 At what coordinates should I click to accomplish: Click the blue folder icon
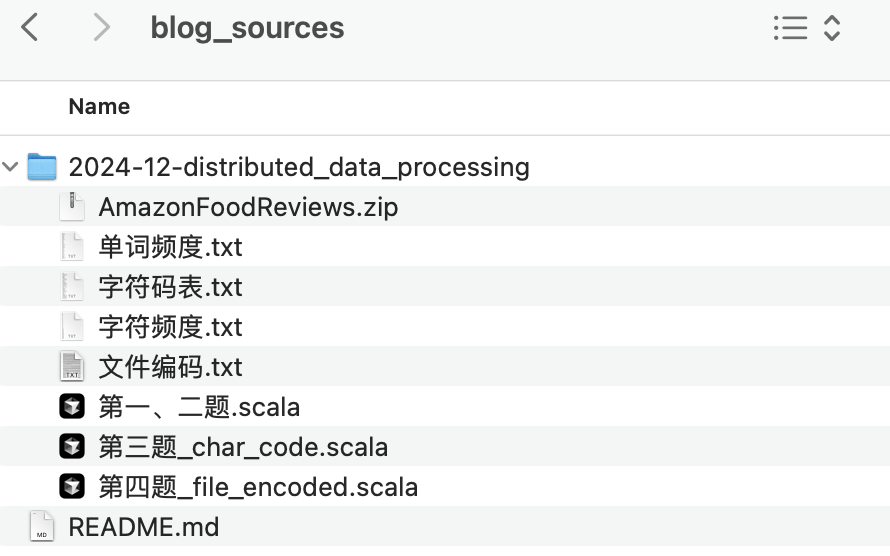tap(42, 167)
